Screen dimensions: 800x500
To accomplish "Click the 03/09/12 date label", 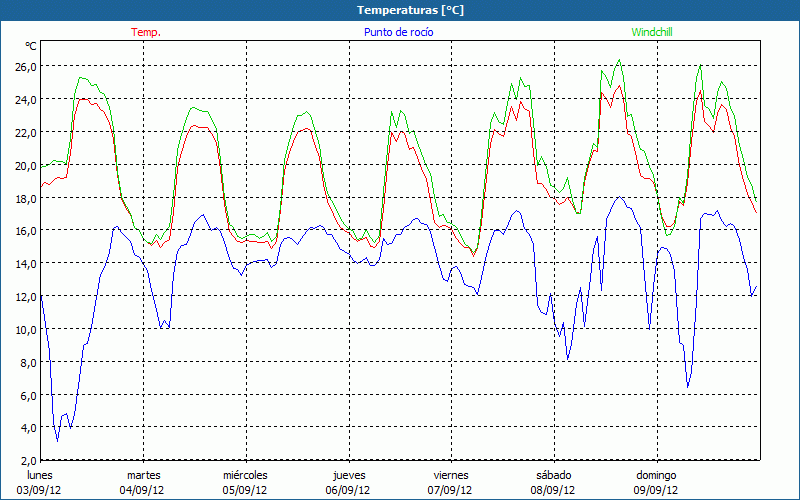I will (x=41, y=490).
